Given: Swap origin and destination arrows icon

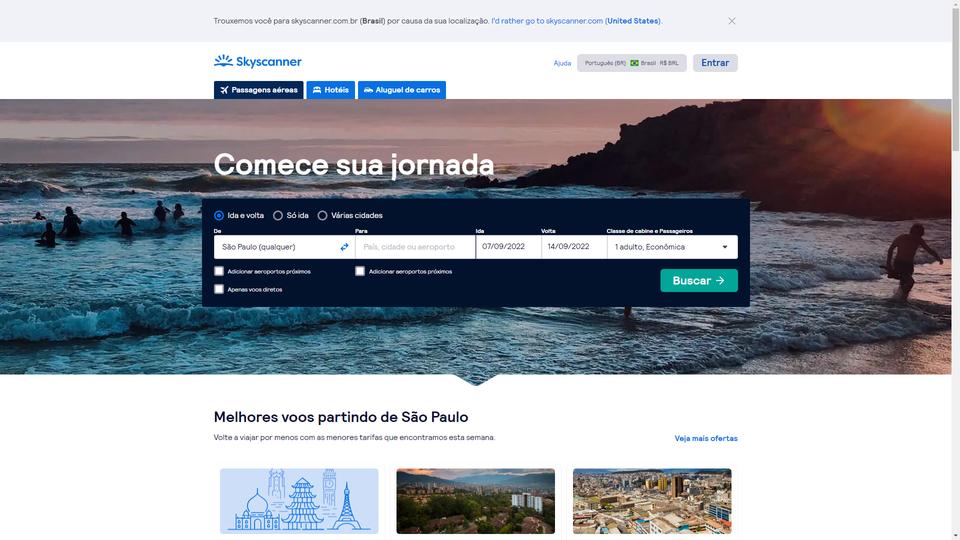Looking at the screenshot, I should pyautogui.click(x=344, y=247).
